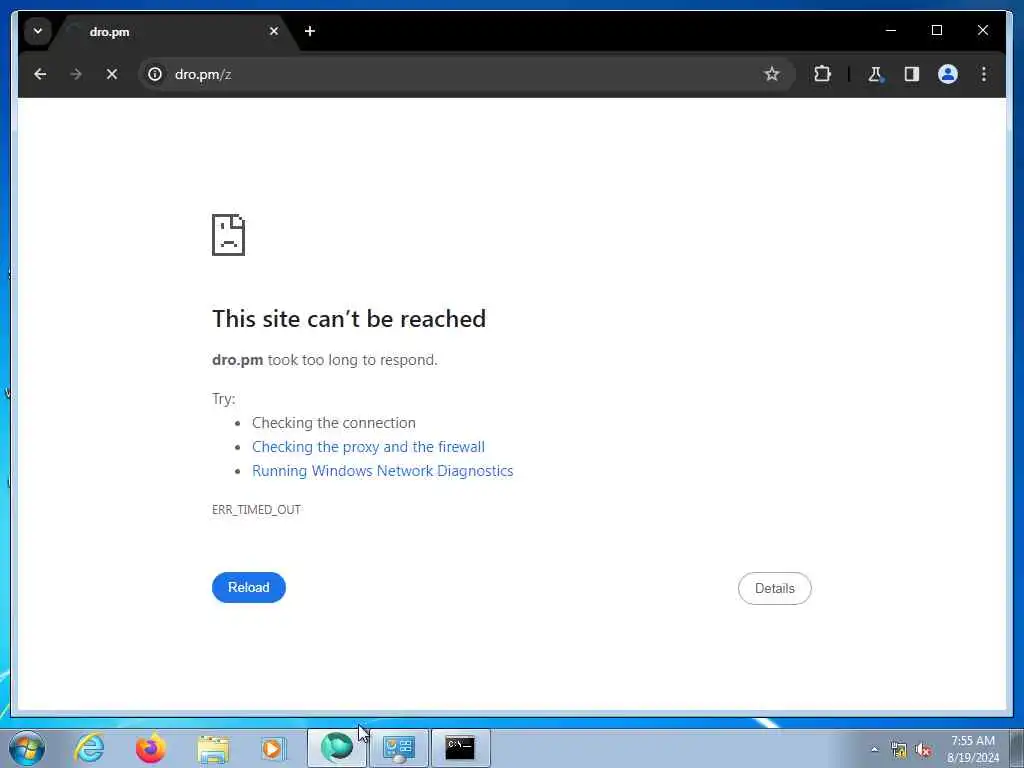Screen dimensions: 1024x768
Task: Click the Reload button
Action: tap(249, 587)
